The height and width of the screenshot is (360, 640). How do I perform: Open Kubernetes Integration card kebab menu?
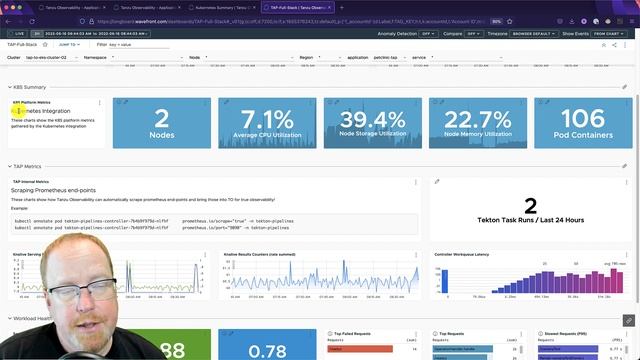100,103
